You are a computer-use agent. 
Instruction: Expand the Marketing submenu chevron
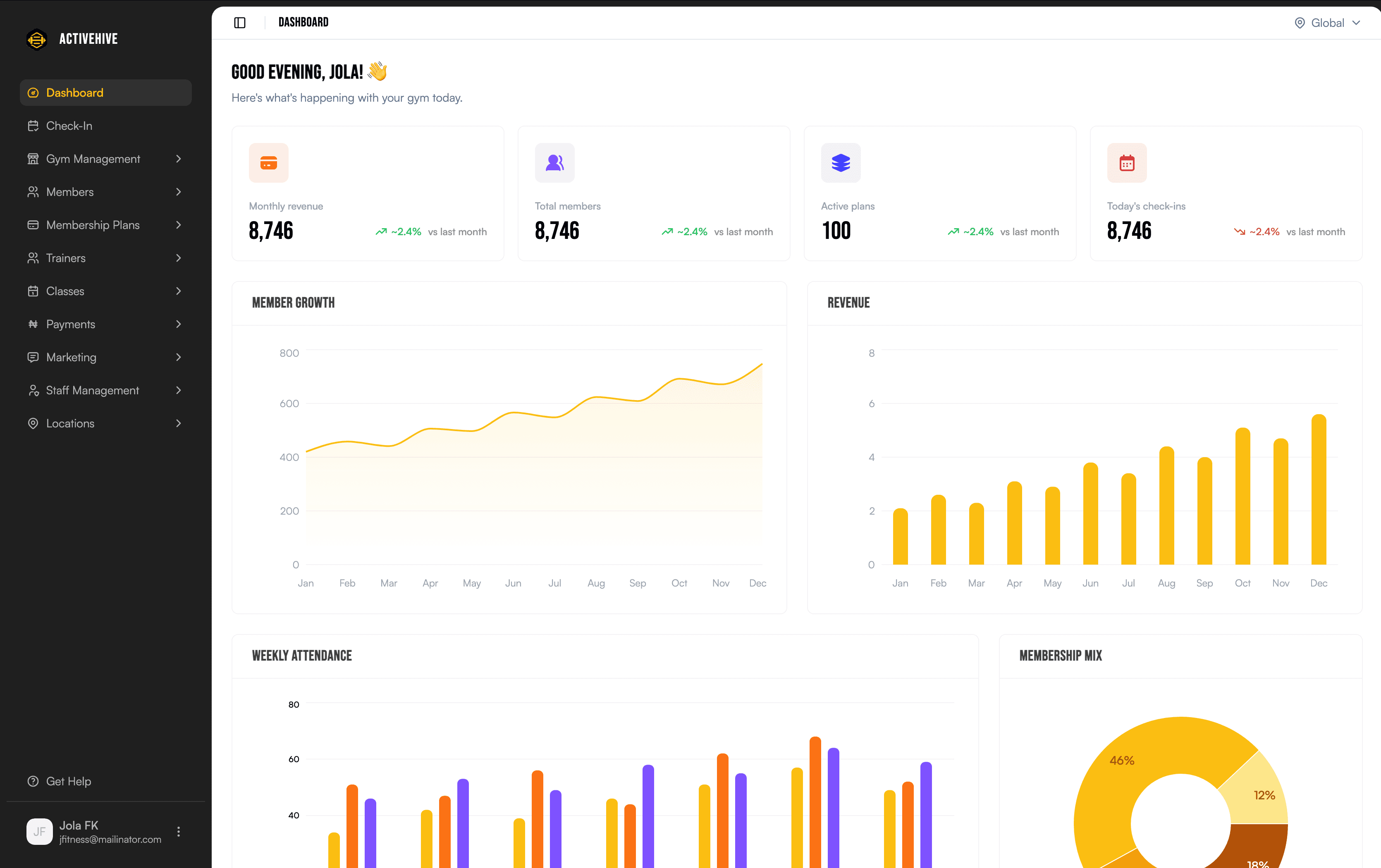(x=178, y=357)
